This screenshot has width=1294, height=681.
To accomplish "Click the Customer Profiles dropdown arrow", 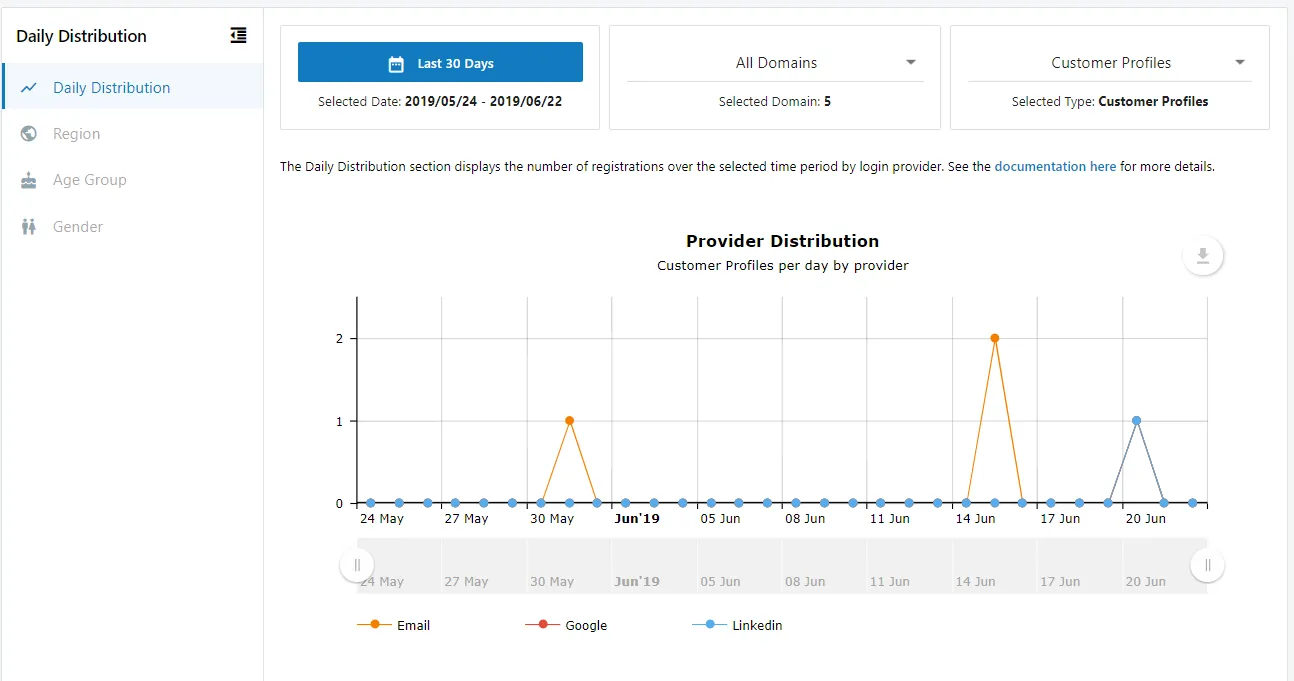I will click(x=1240, y=62).
